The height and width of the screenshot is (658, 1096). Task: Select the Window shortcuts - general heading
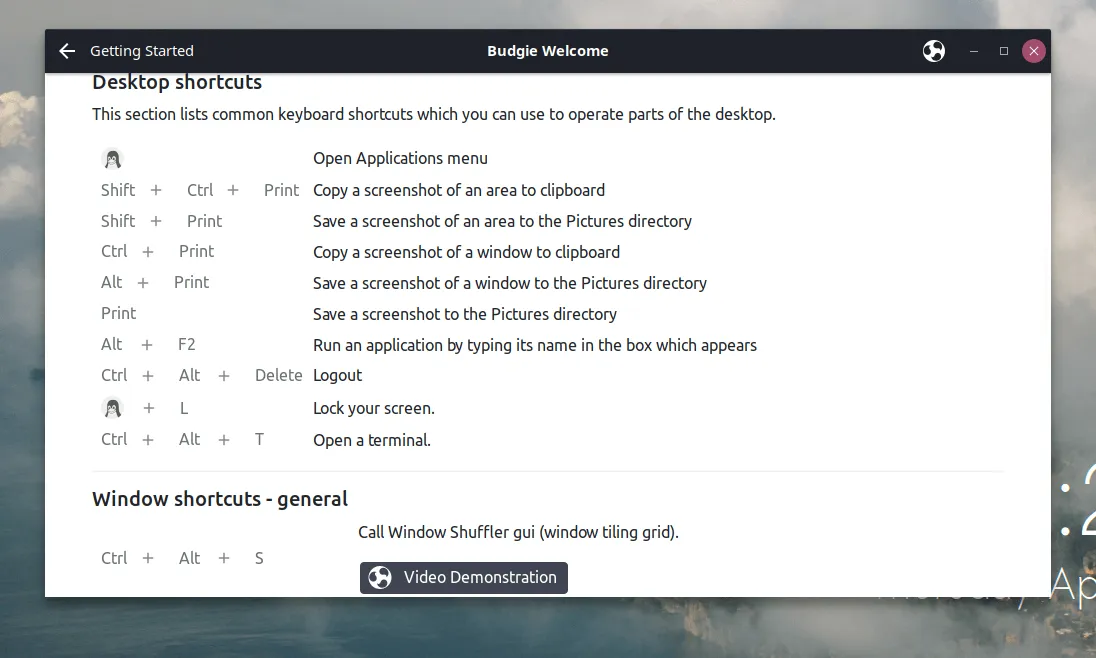pyautogui.click(x=220, y=499)
